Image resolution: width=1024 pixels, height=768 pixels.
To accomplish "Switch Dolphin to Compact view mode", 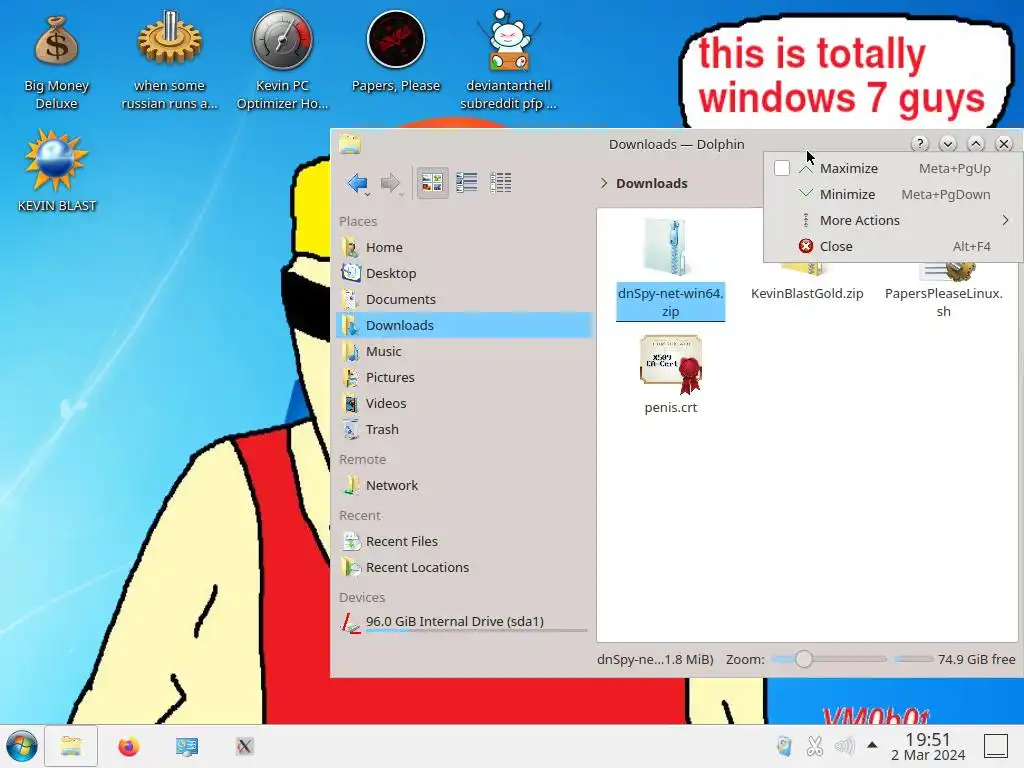I will click(466, 183).
